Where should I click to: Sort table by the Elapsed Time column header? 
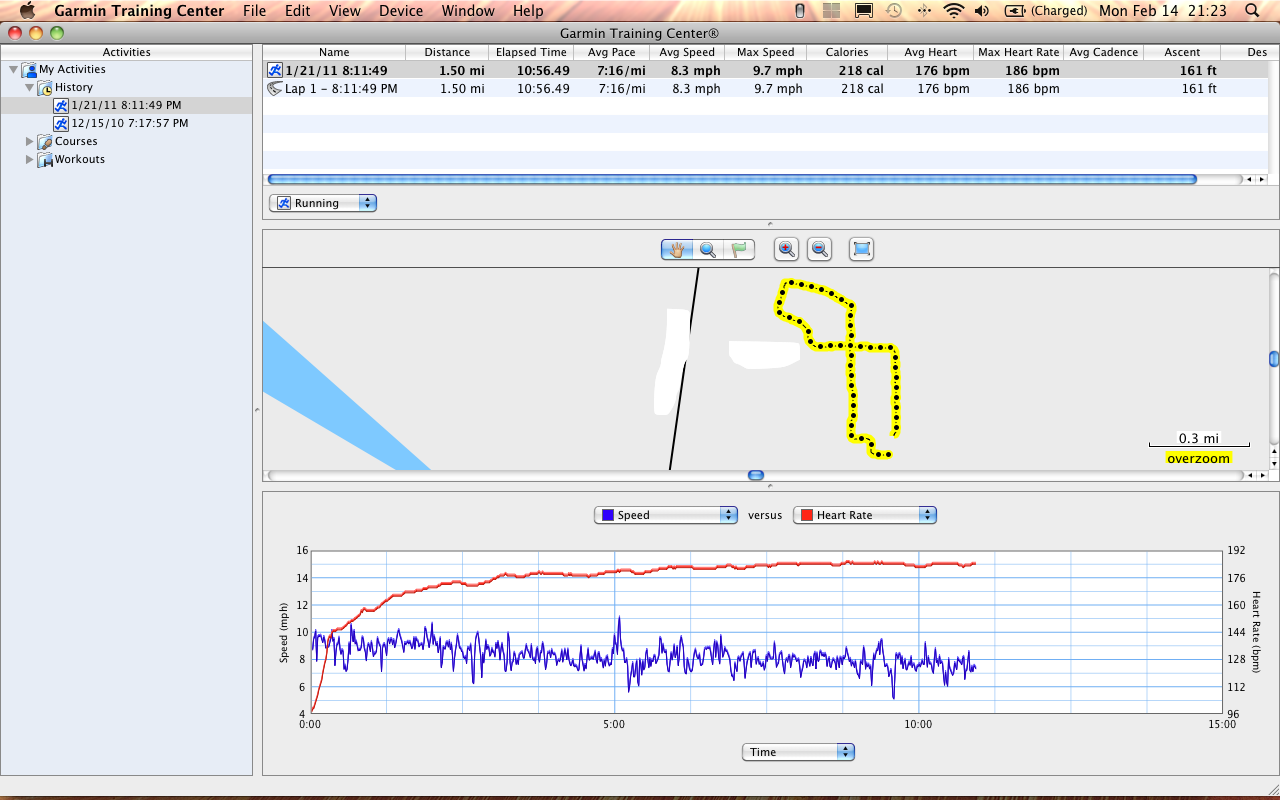tap(531, 52)
